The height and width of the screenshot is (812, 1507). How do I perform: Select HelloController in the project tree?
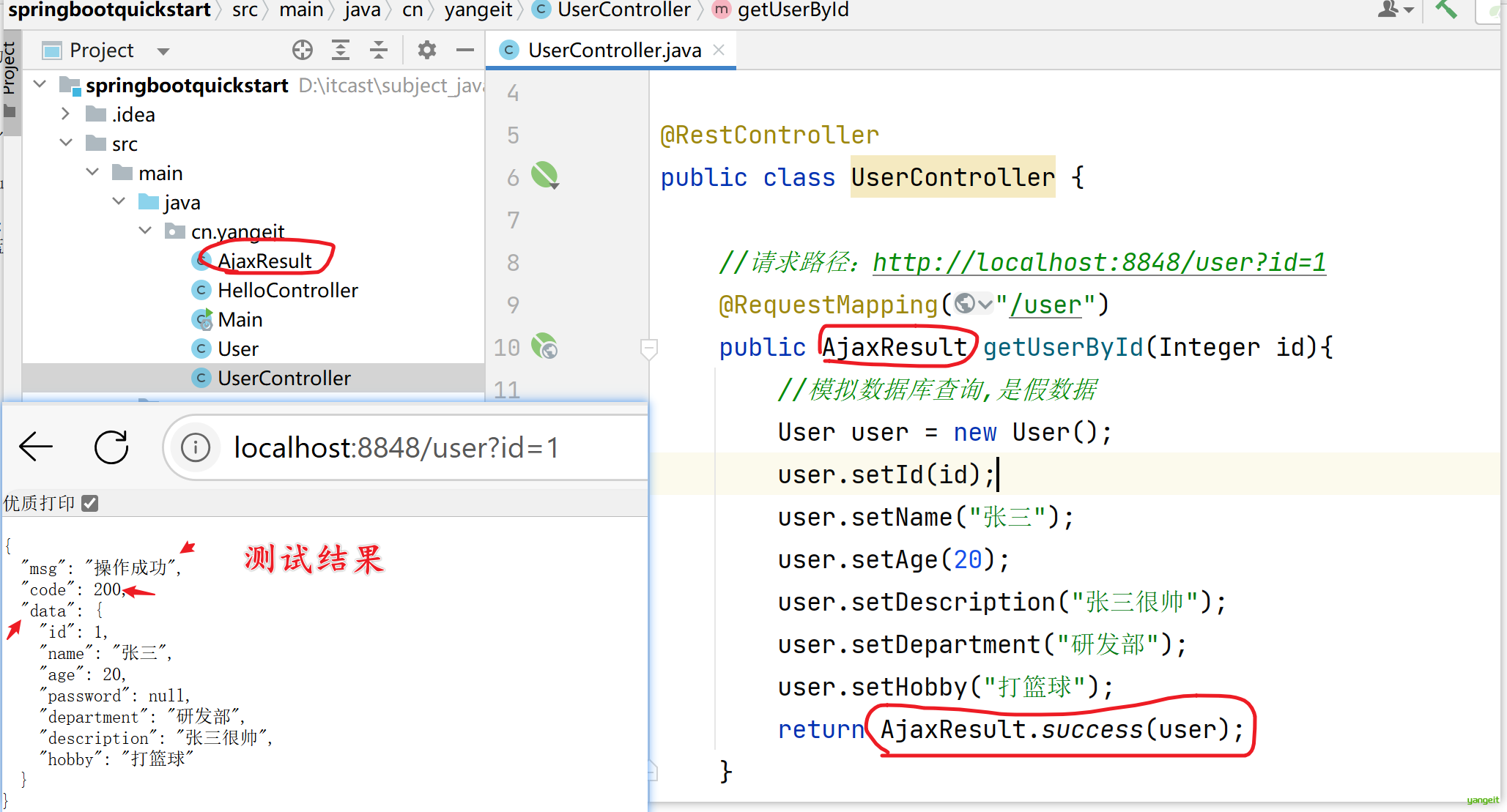[x=287, y=291]
